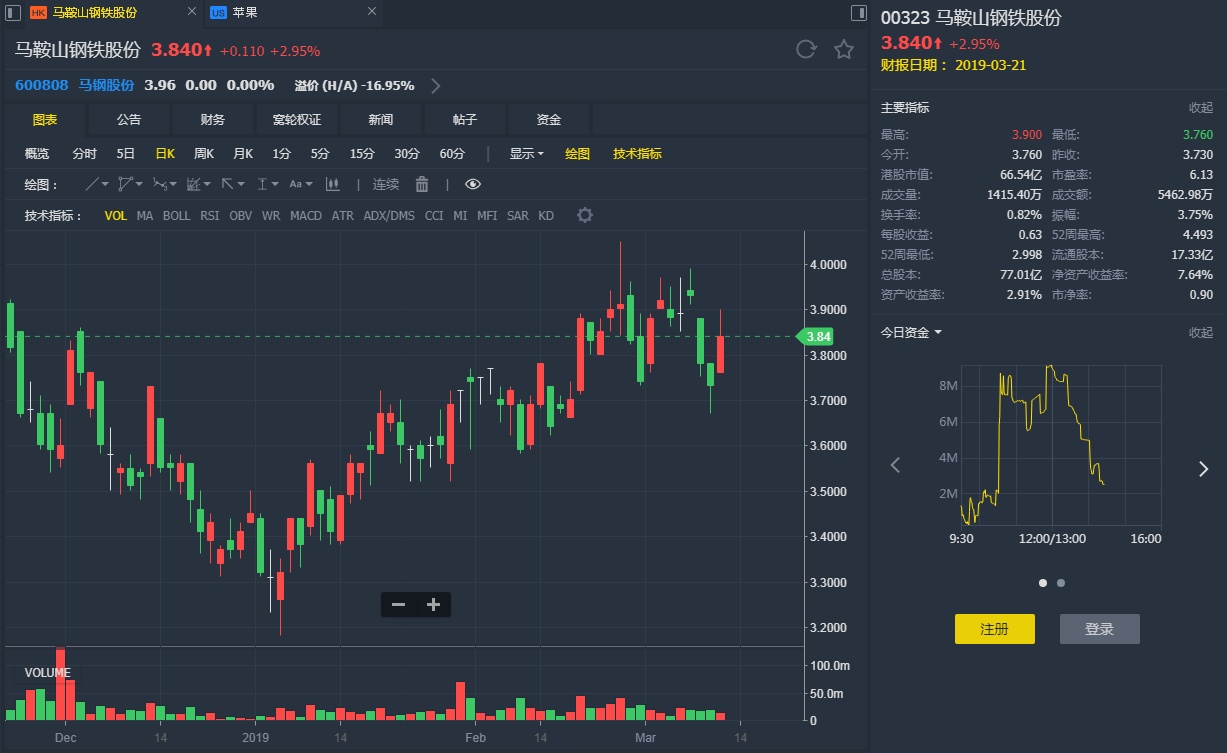Enable the BOLL indicator
Viewport: 1227px width, 753px height.
click(x=176, y=215)
